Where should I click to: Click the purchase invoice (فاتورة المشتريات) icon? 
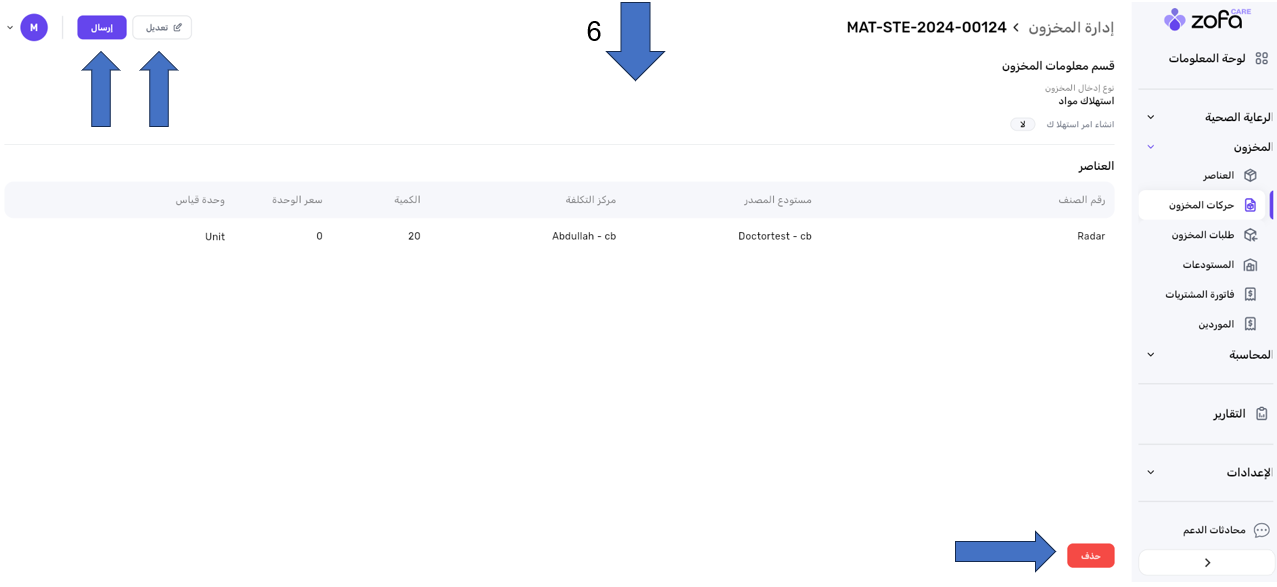pos(1250,295)
